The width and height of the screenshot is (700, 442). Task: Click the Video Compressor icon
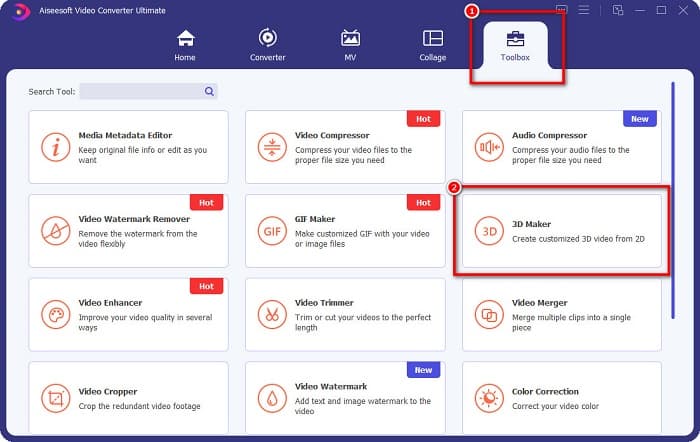point(272,147)
